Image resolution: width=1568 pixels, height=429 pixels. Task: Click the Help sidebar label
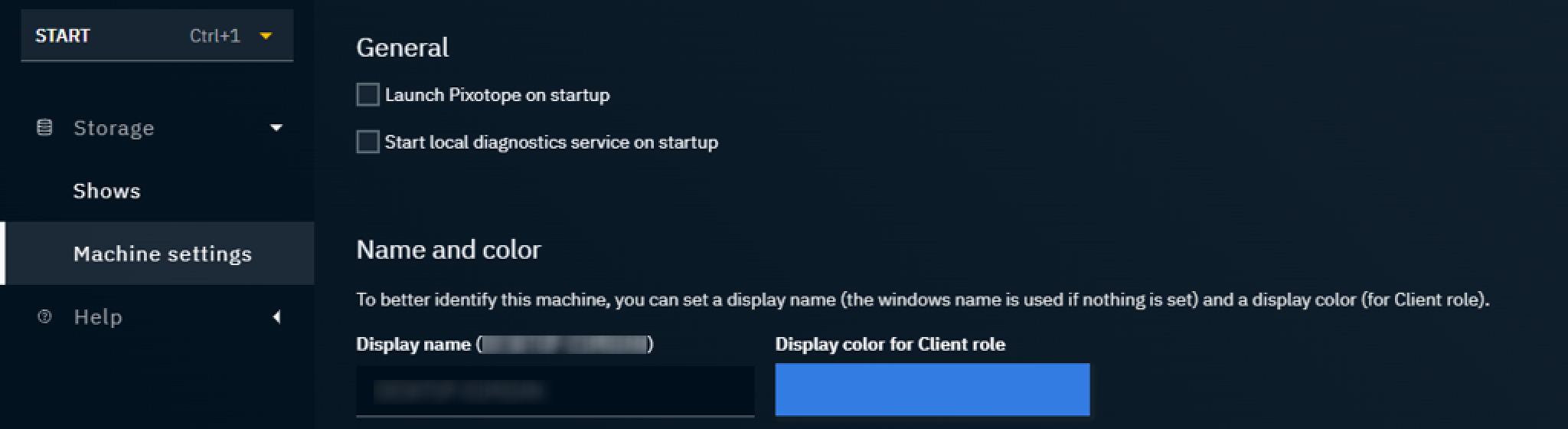[x=98, y=316]
